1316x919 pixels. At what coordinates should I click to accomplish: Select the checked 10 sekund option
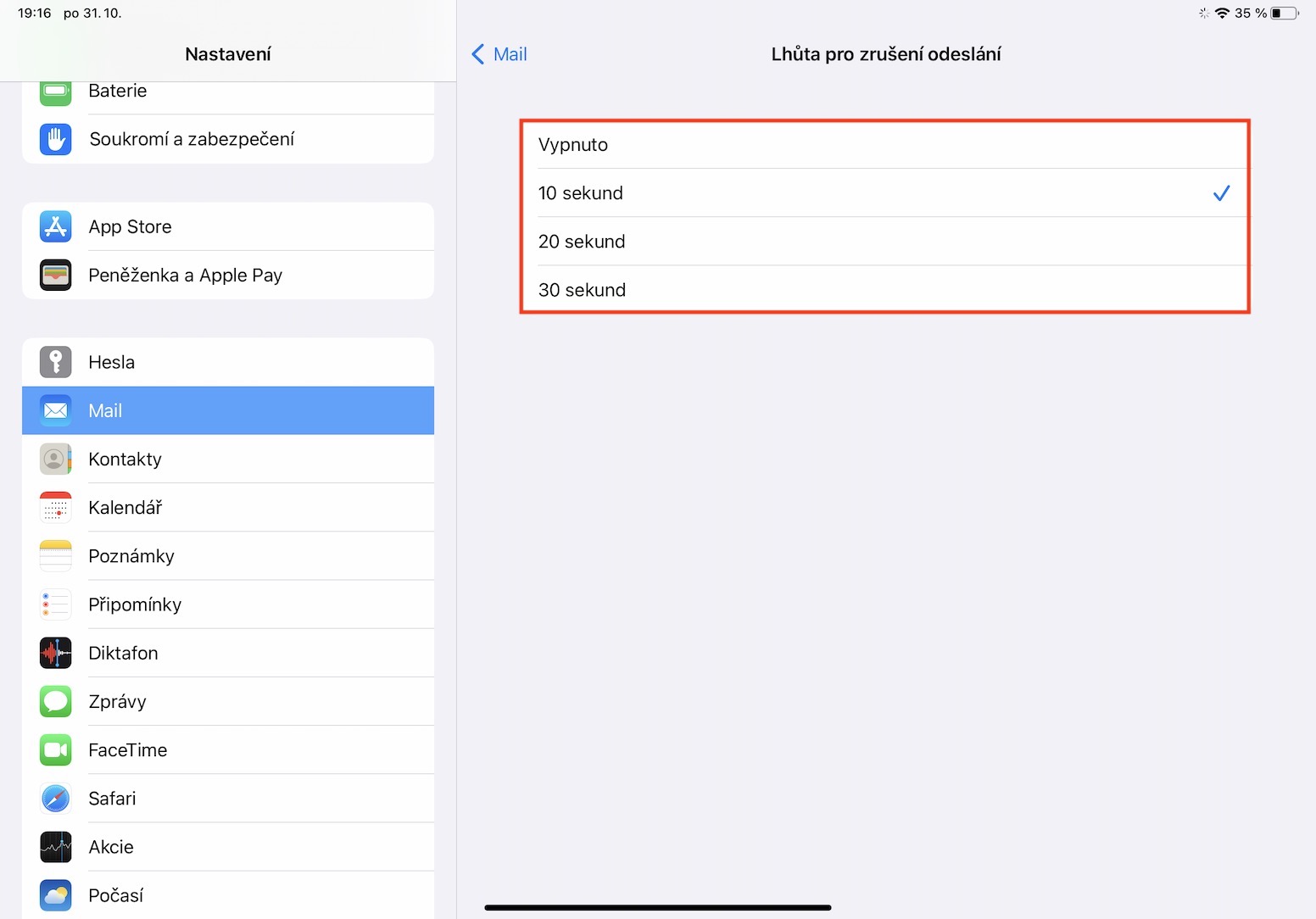884,193
